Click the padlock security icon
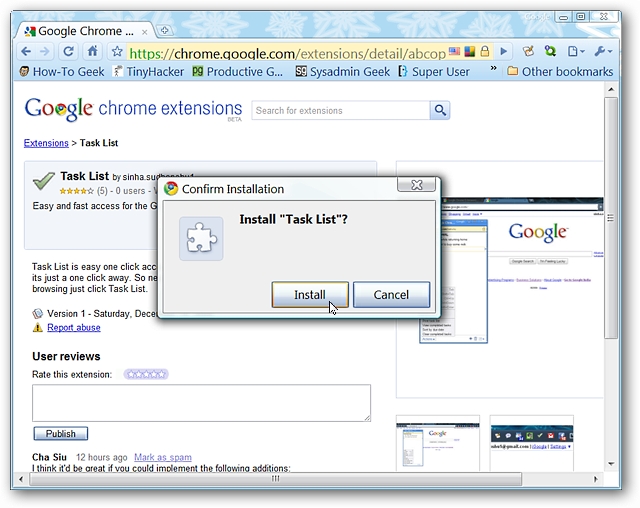The height and width of the screenshot is (508, 640). coord(485,51)
